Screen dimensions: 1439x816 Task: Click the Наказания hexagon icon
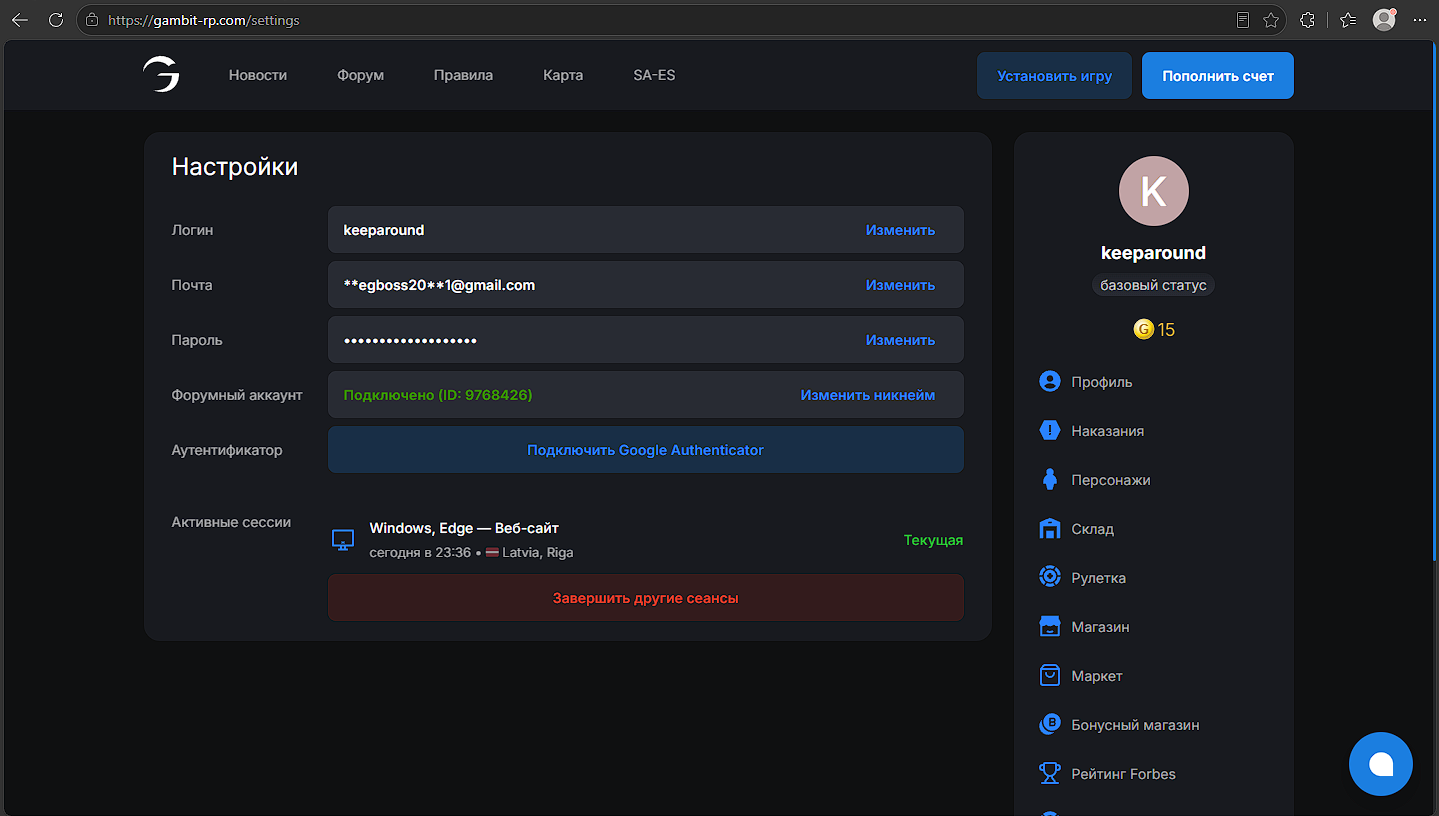1049,430
